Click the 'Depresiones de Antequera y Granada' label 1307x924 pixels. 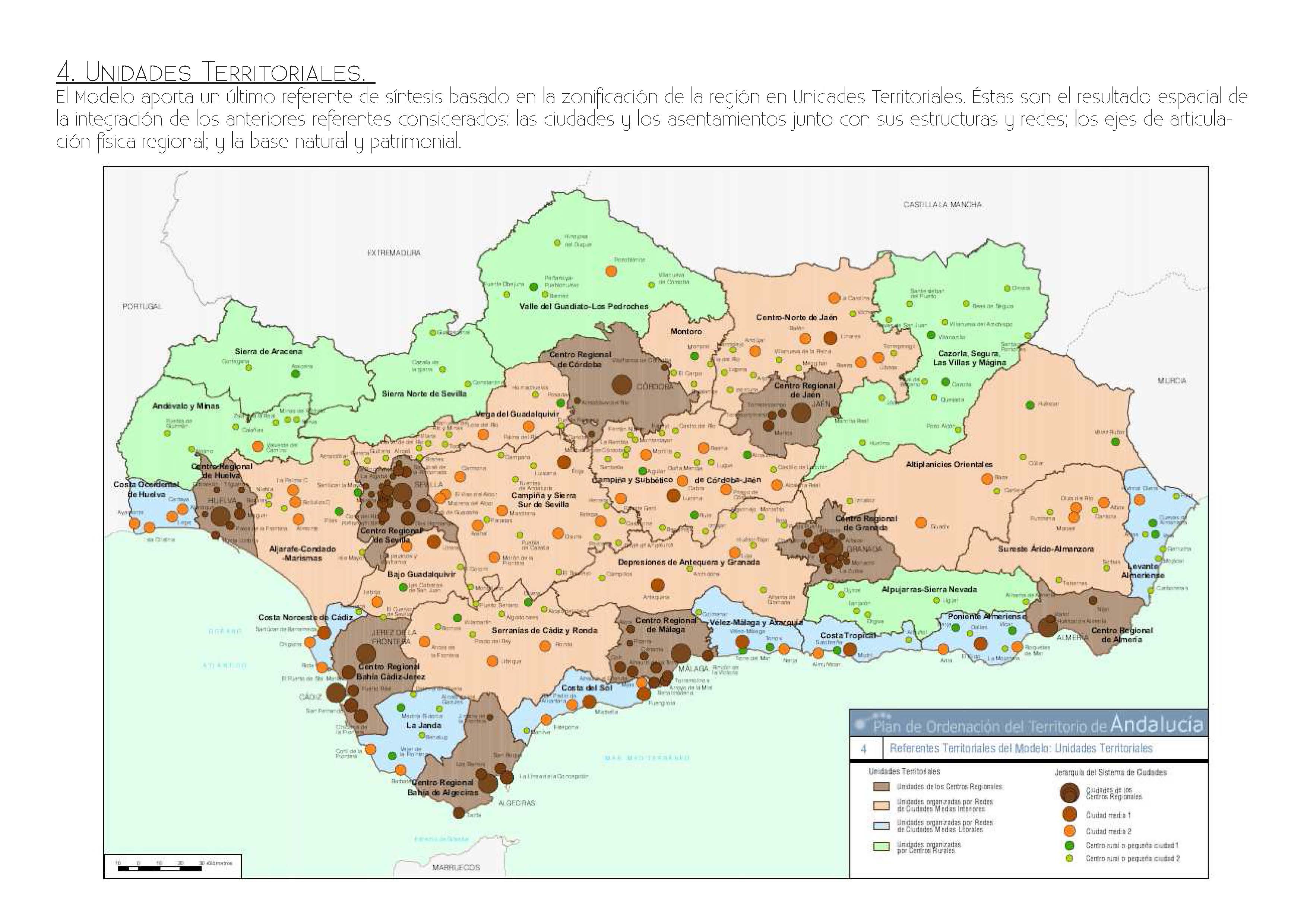click(x=689, y=562)
